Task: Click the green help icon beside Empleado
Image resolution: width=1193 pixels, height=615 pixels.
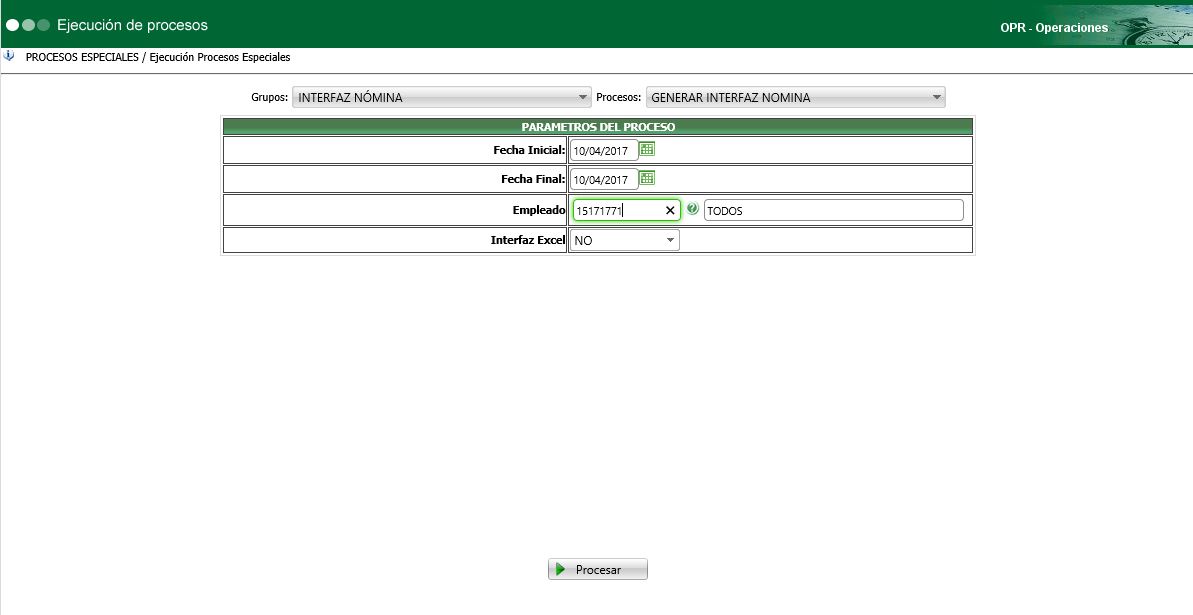Action: (x=692, y=209)
